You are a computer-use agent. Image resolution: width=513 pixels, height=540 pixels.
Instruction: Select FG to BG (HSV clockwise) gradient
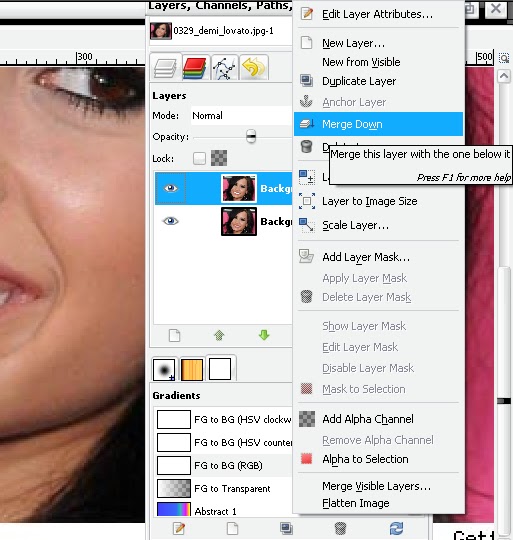coord(223,419)
